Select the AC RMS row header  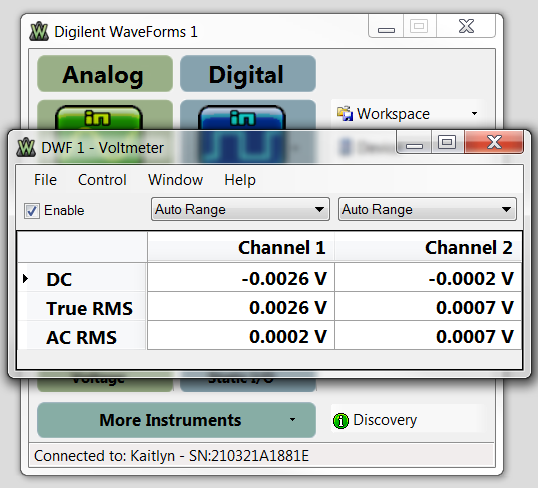click(x=82, y=336)
